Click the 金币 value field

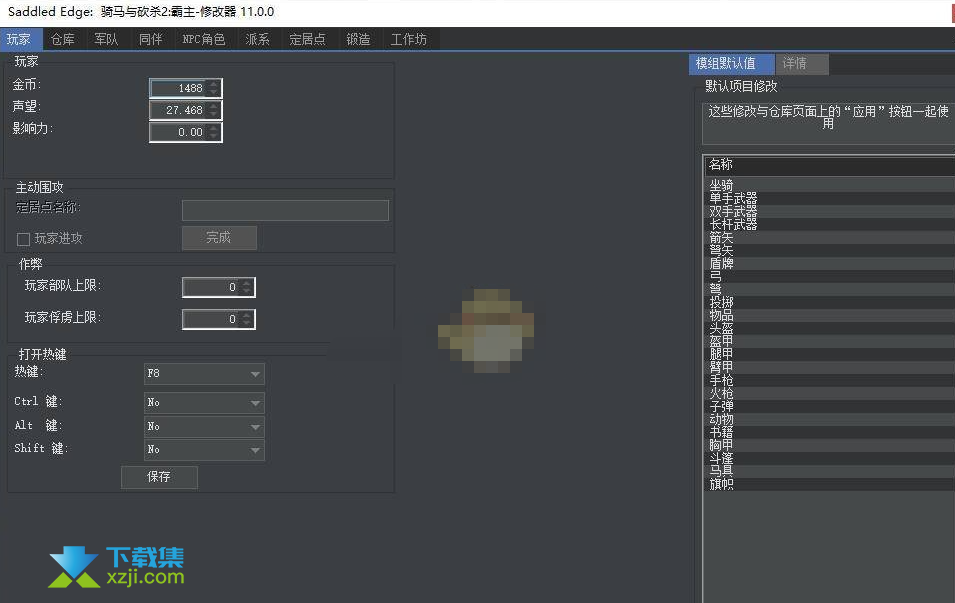178,88
